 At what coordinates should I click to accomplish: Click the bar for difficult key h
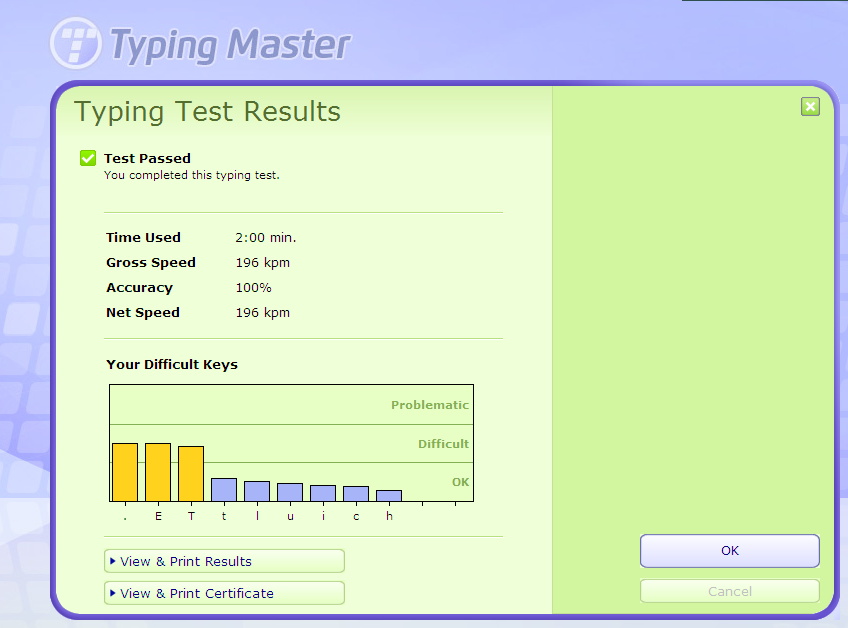[x=389, y=495]
